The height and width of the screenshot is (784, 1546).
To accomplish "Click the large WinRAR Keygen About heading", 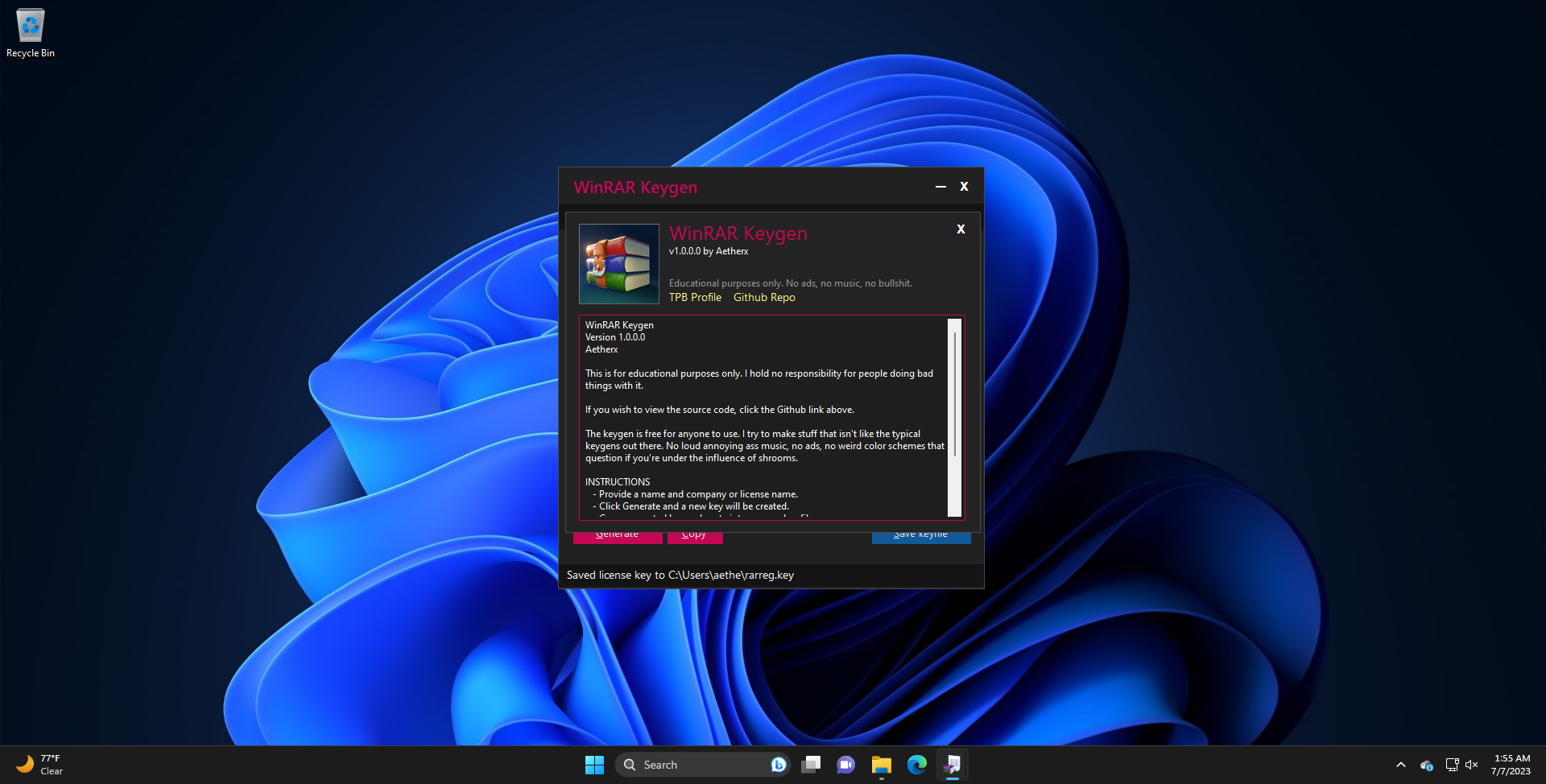I will [x=738, y=233].
